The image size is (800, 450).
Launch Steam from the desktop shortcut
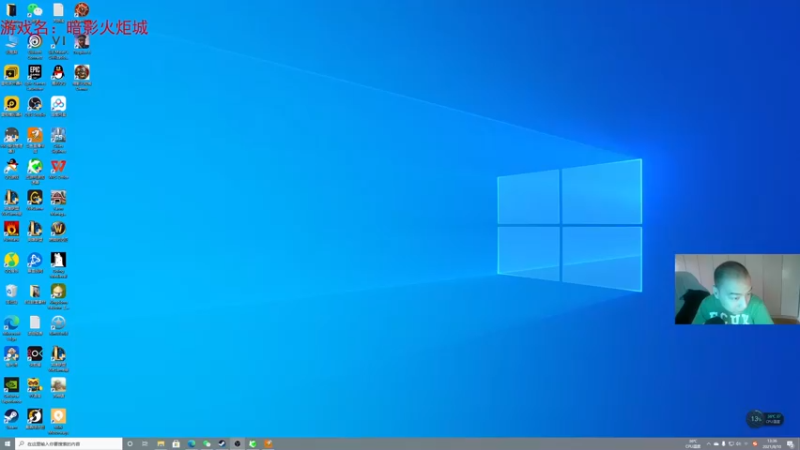pos(11,416)
